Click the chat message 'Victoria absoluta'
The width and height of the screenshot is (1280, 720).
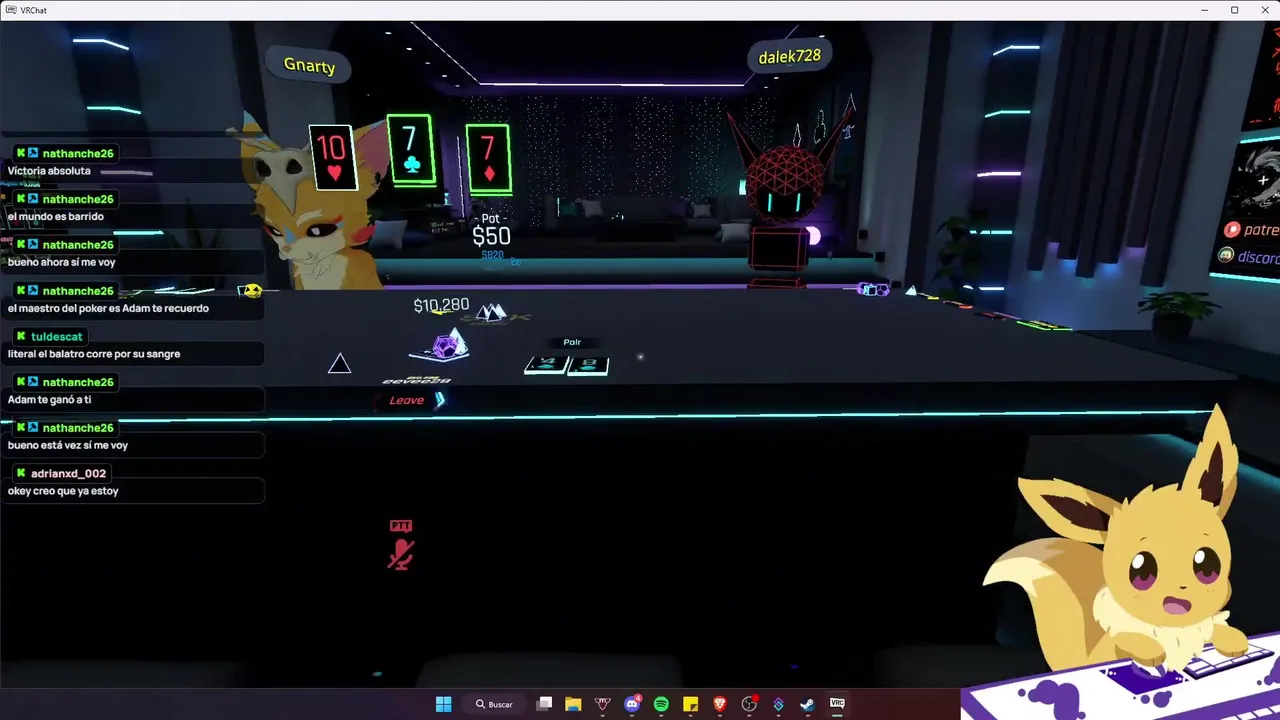coord(49,171)
